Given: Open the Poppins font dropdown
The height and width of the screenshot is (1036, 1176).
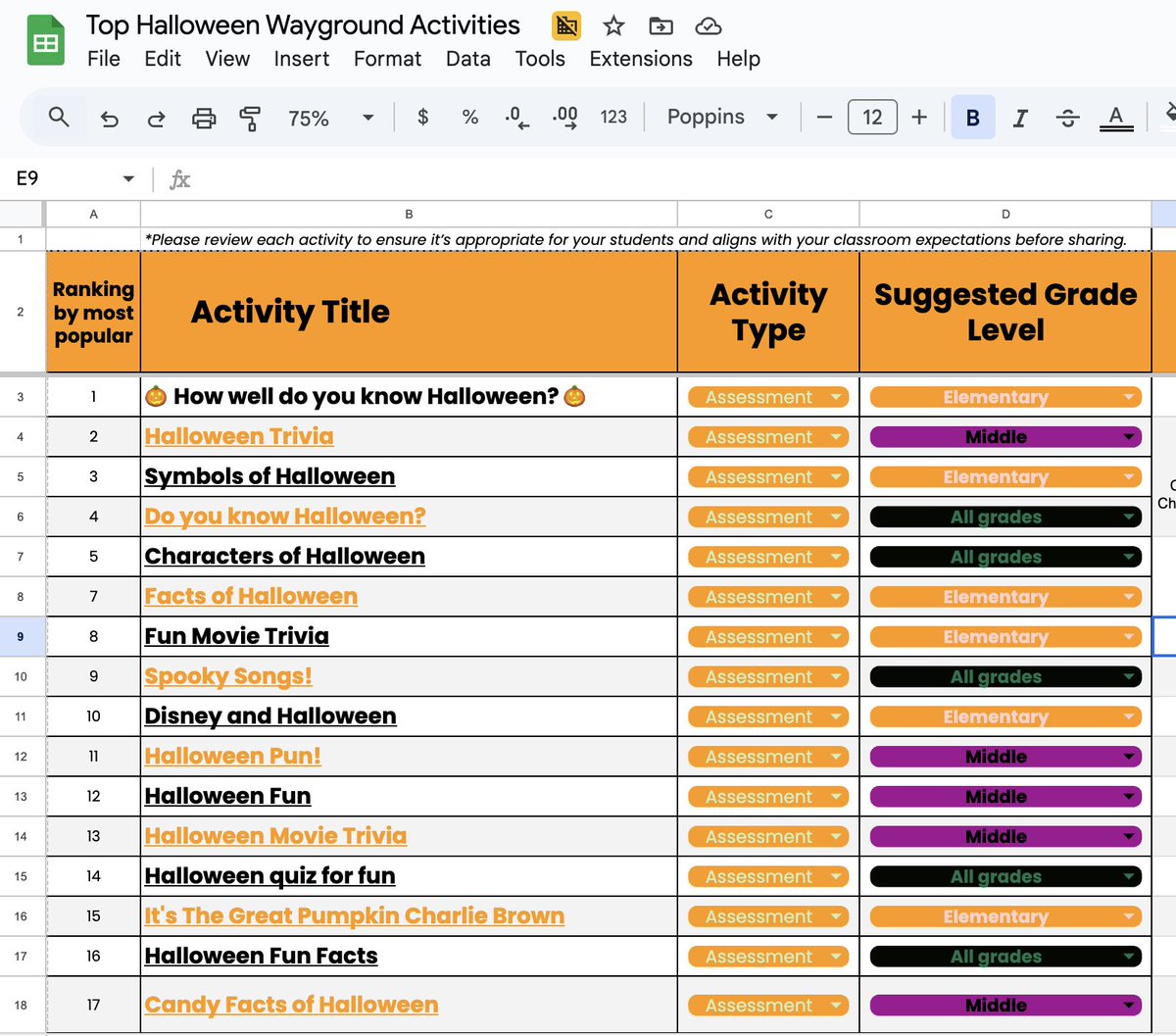Looking at the screenshot, I should pyautogui.click(x=722, y=118).
